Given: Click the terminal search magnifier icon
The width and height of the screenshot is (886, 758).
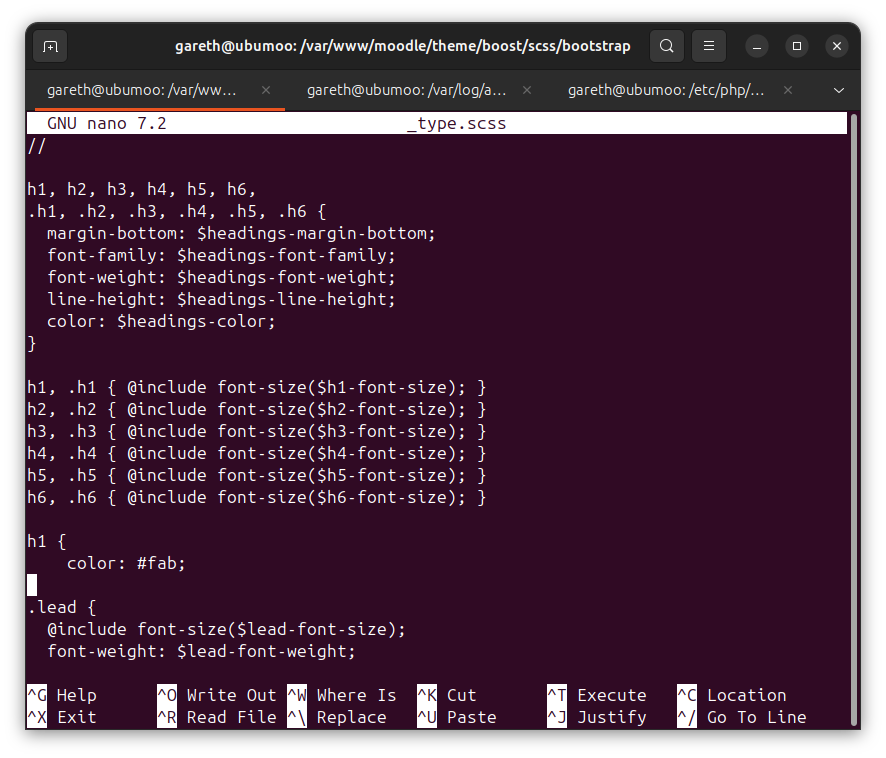Looking at the screenshot, I should pos(667,46).
